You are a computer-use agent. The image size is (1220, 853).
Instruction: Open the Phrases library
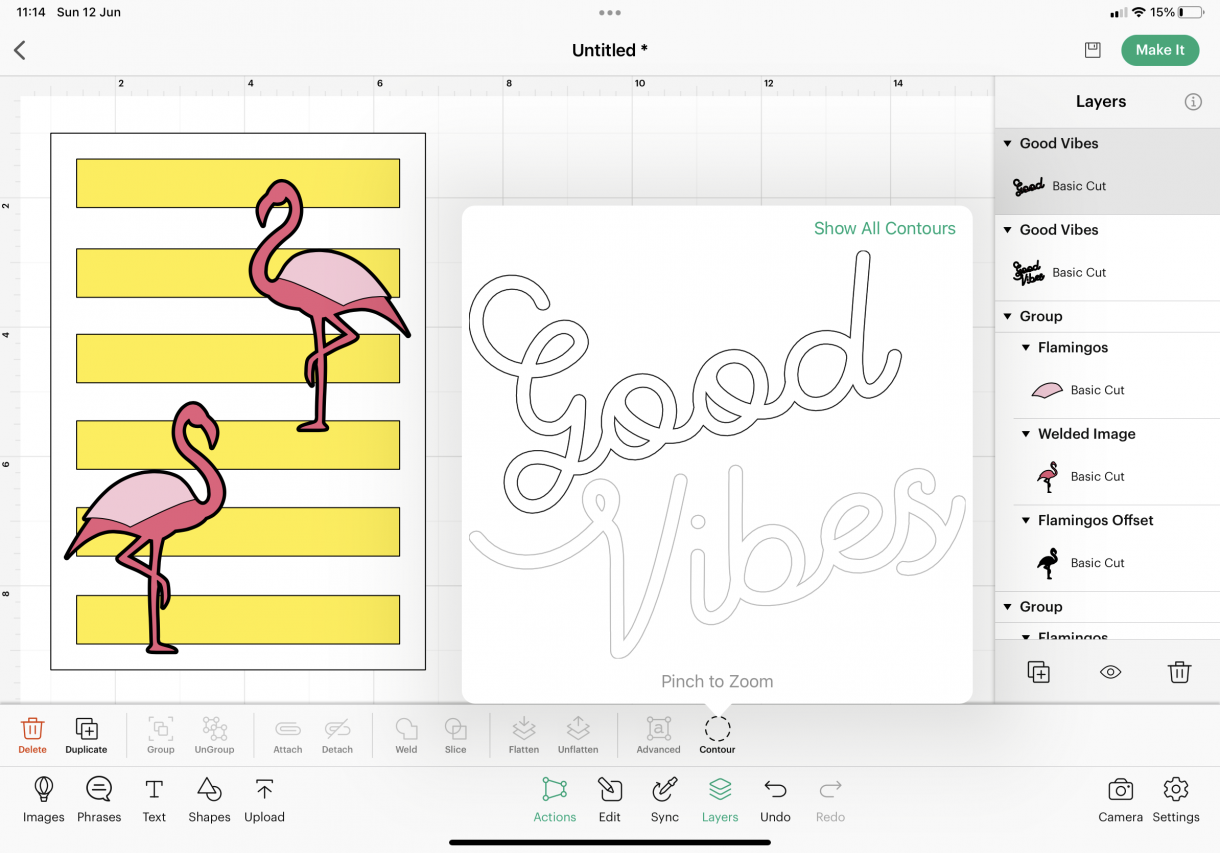coord(99,800)
